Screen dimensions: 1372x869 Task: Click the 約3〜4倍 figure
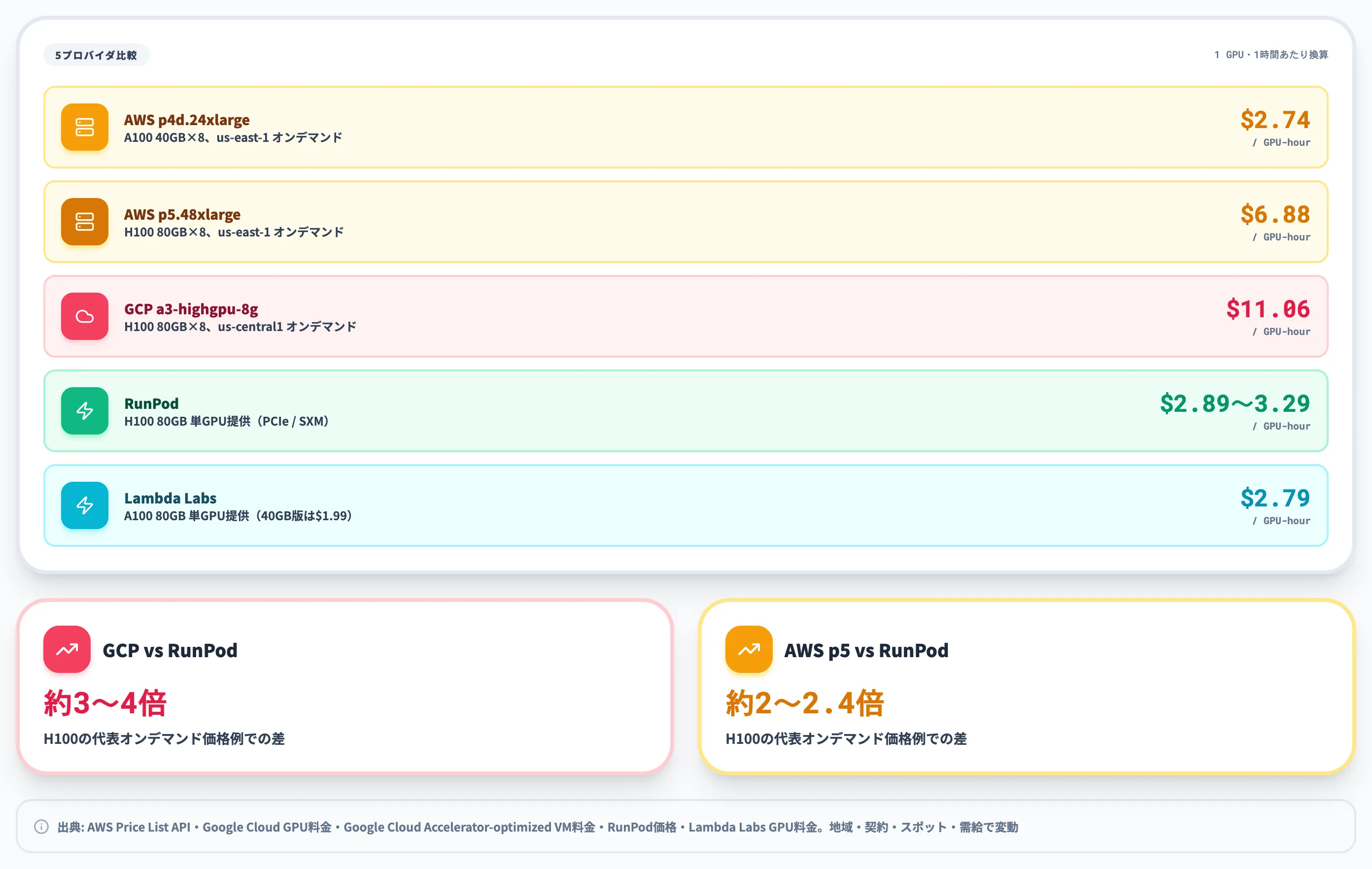coord(105,702)
